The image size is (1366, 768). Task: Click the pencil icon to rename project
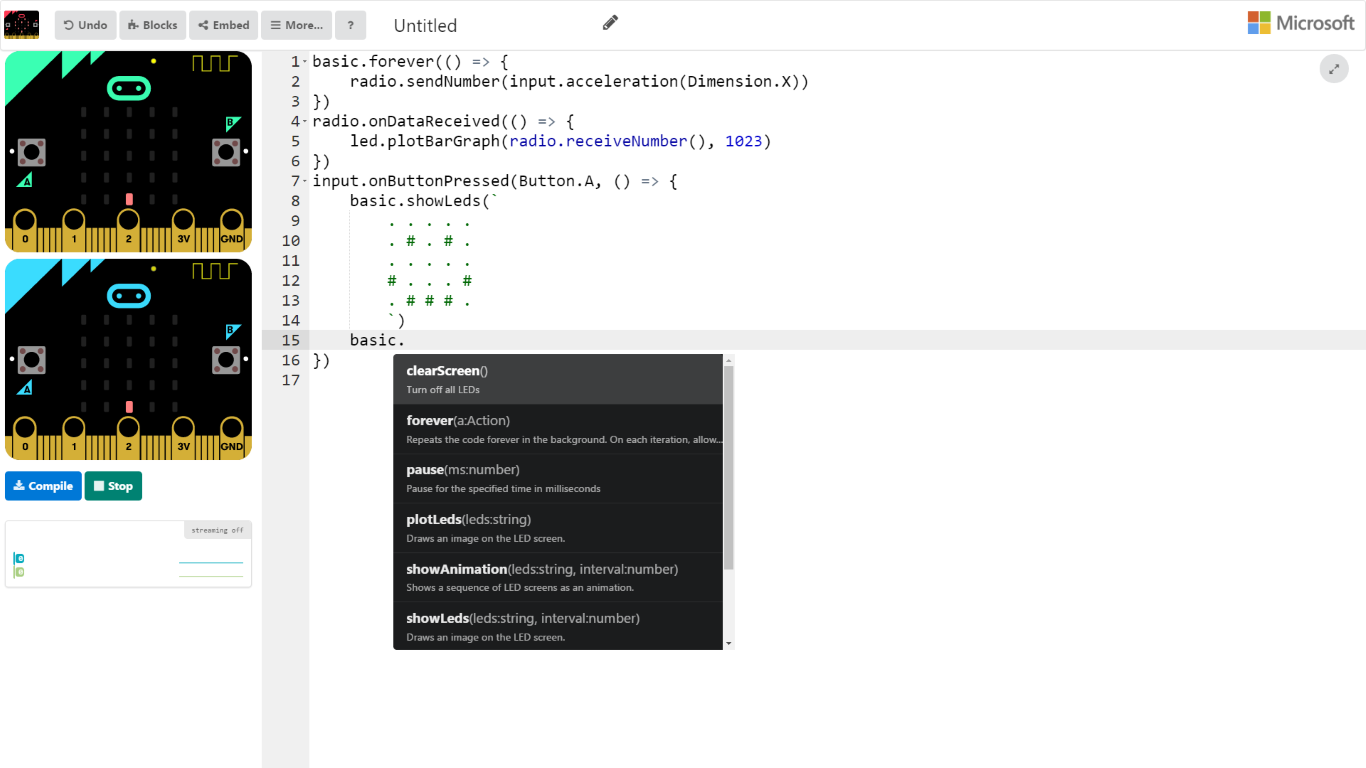point(610,23)
